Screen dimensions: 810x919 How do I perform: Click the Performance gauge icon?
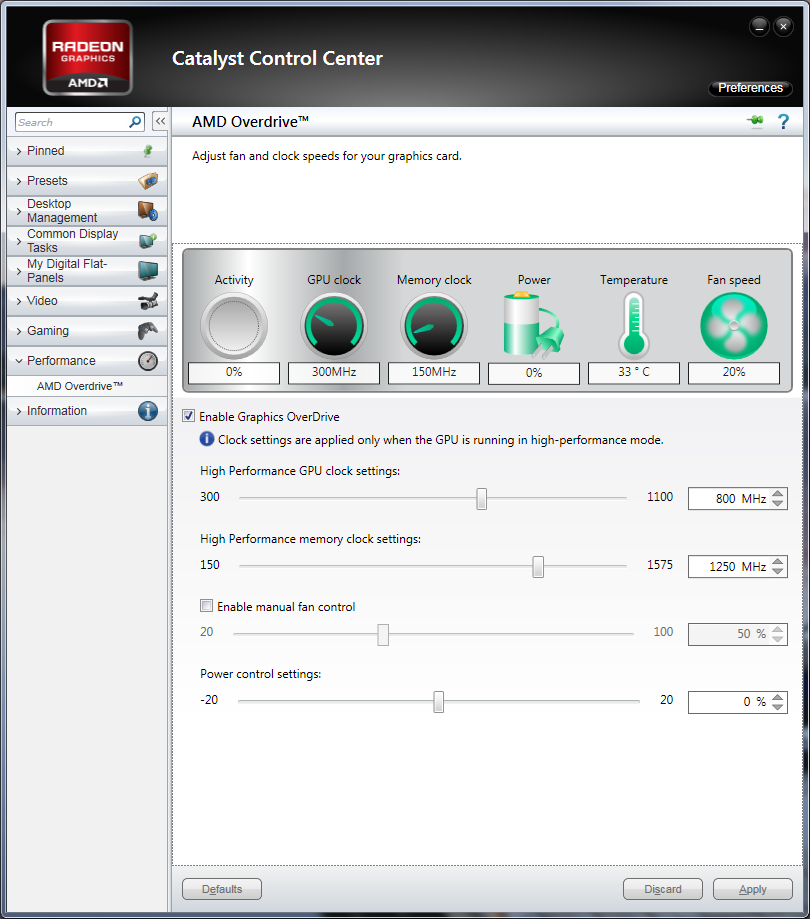(148, 360)
